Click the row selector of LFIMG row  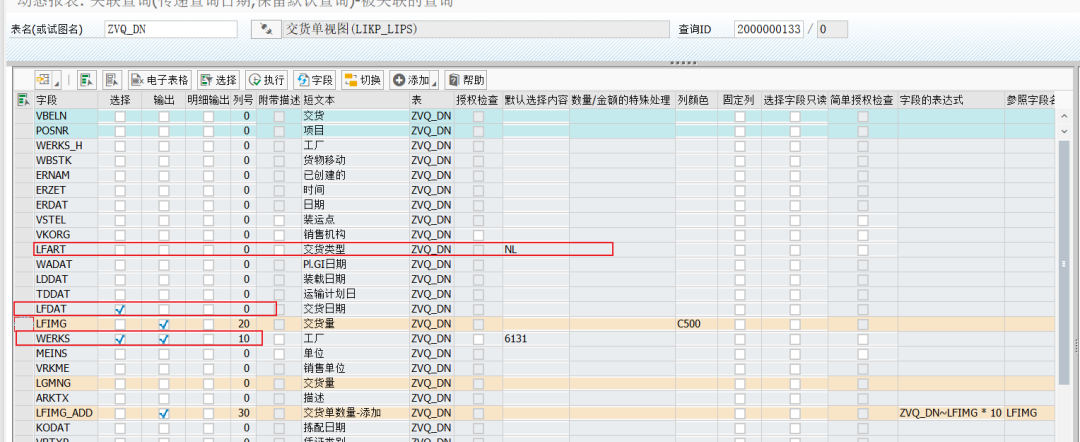coord(23,324)
